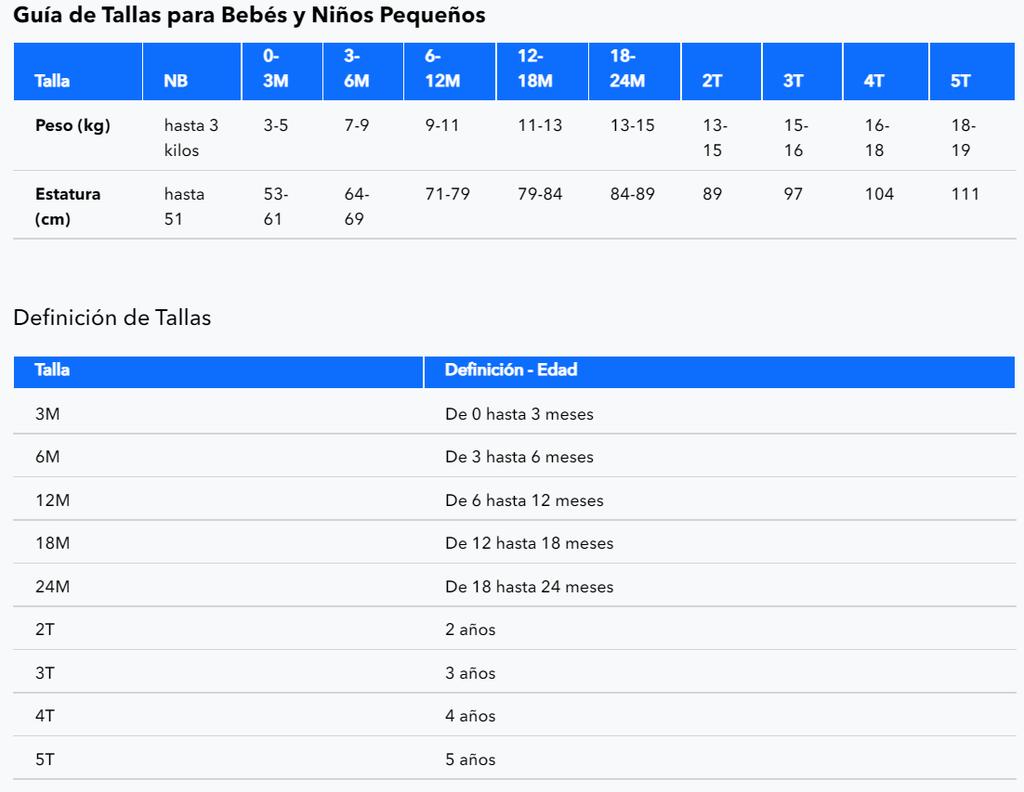
Task: Click 'De 3 hasta 6 meses' text
Action: point(519,457)
